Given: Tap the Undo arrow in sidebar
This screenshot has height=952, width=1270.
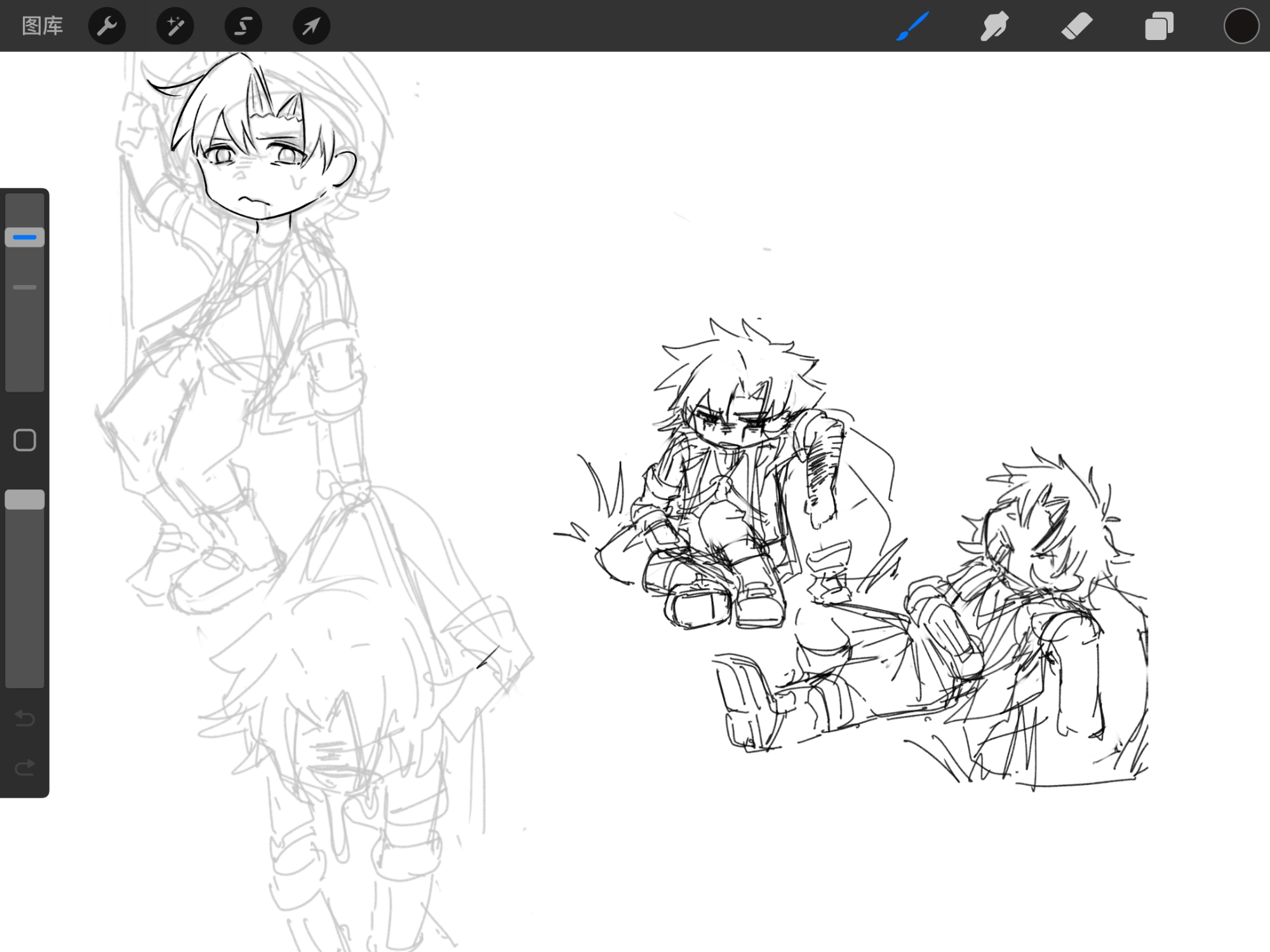Looking at the screenshot, I should point(25,718).
